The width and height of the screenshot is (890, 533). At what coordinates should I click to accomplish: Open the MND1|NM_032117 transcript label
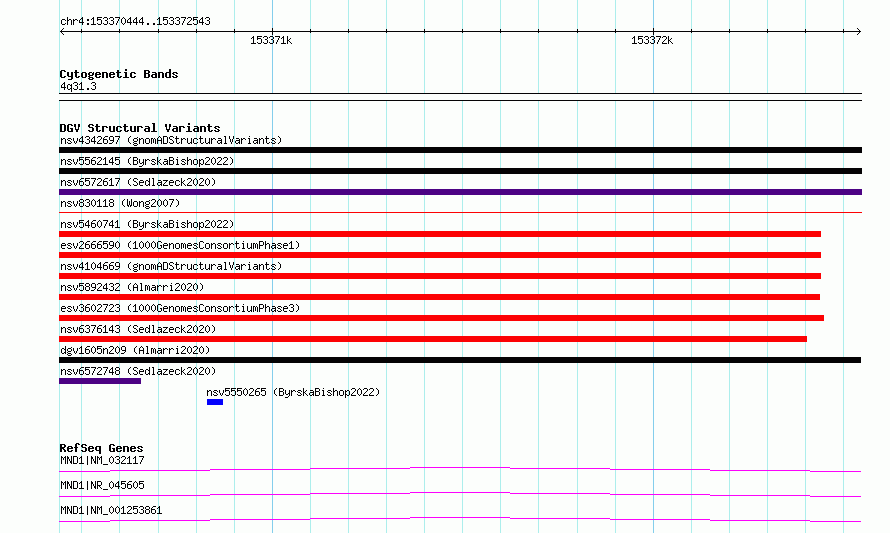point(102,460)
